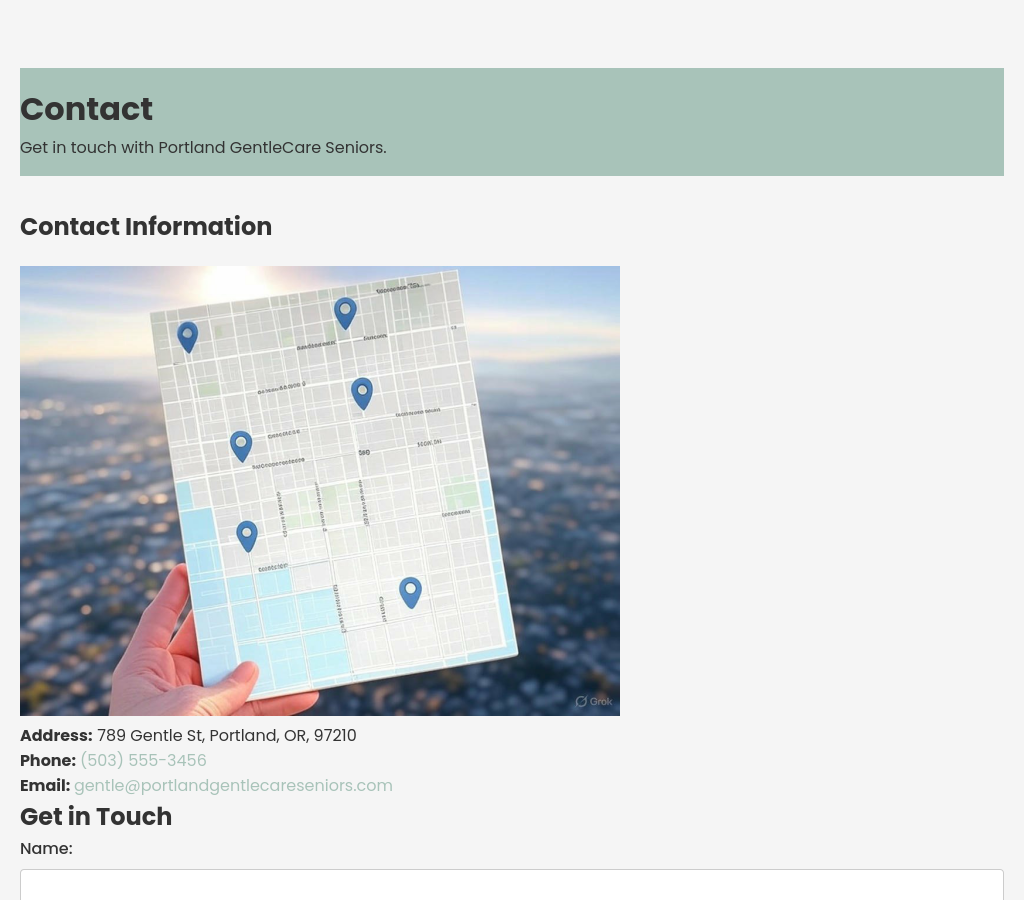
Task: Call the (503) 555-3456 phone link
Action: pyautogui.click(x=143, y=760)
